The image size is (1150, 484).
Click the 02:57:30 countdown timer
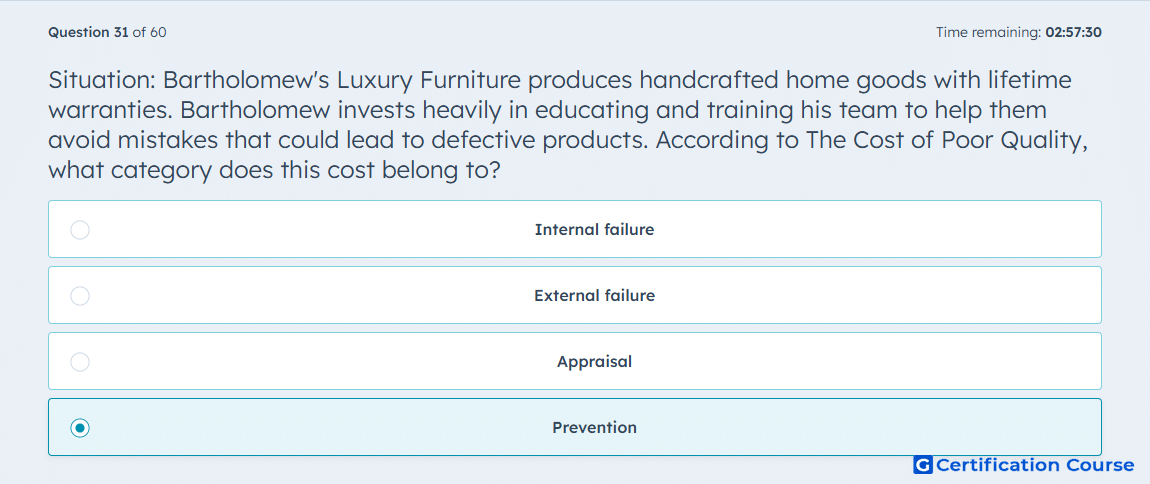[x=1074, y=32]
